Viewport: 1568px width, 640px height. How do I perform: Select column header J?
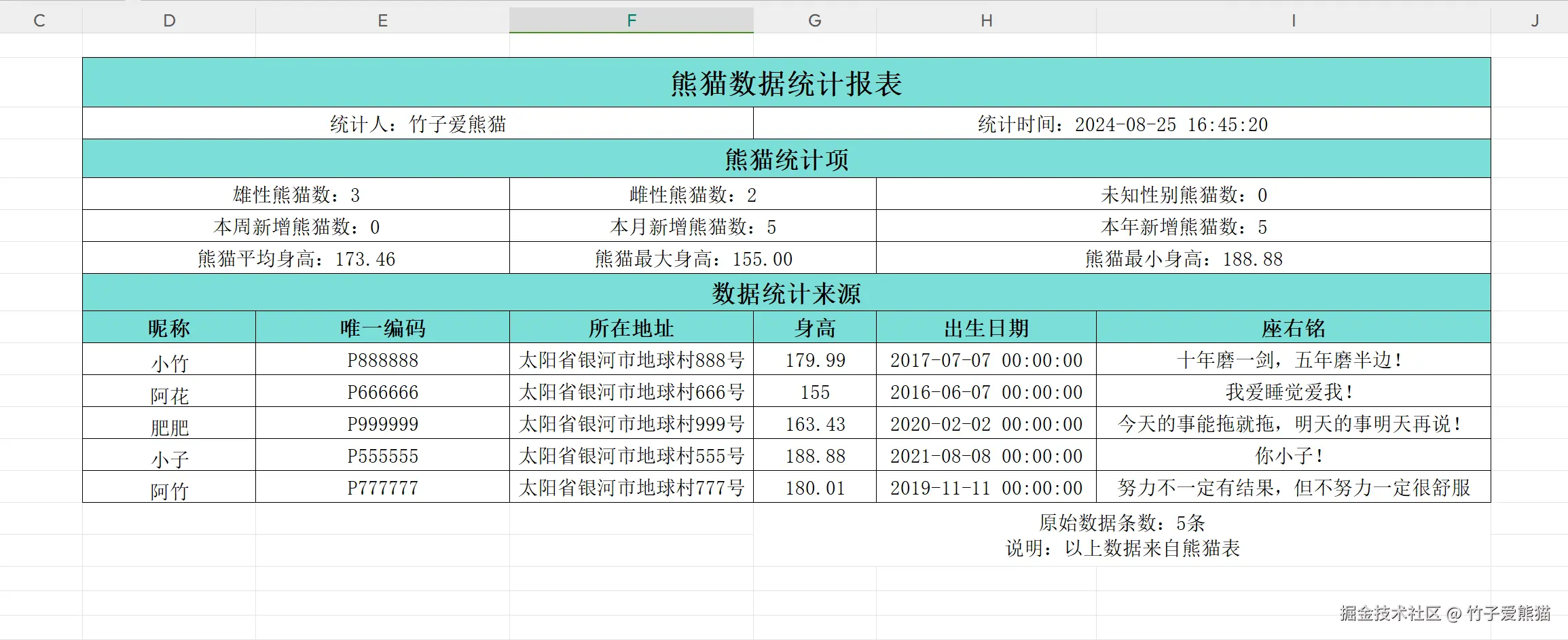pyautogui.click(x=1535, y=20)
